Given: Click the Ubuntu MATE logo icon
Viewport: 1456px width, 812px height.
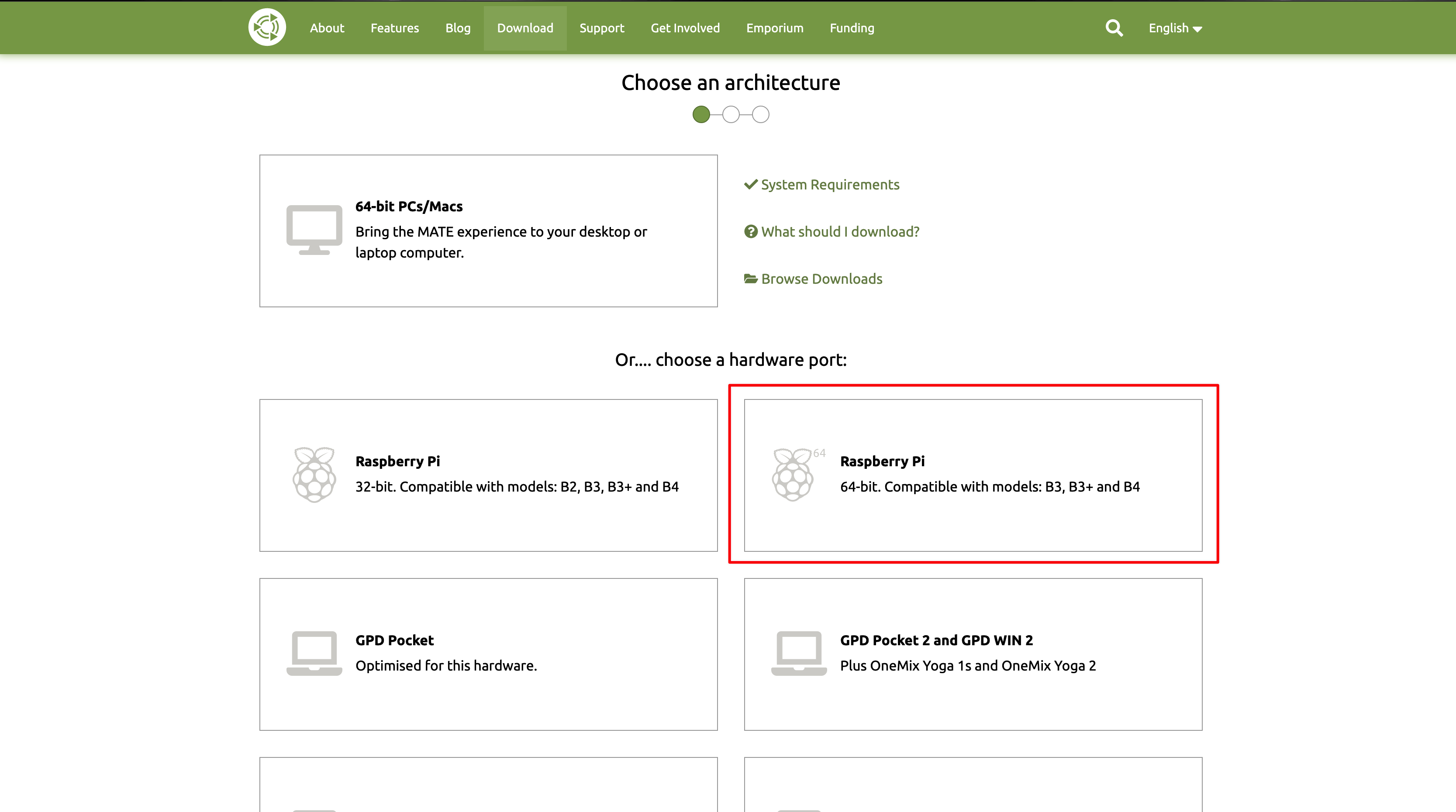Looking at the screenshot, I should click(267, 27).
